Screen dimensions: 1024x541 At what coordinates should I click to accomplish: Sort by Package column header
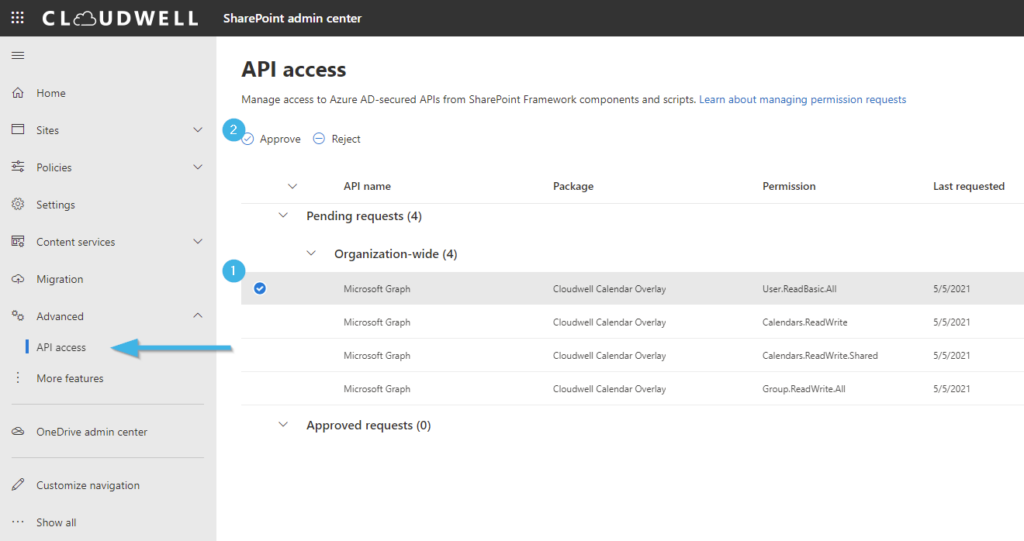[573, 186]
